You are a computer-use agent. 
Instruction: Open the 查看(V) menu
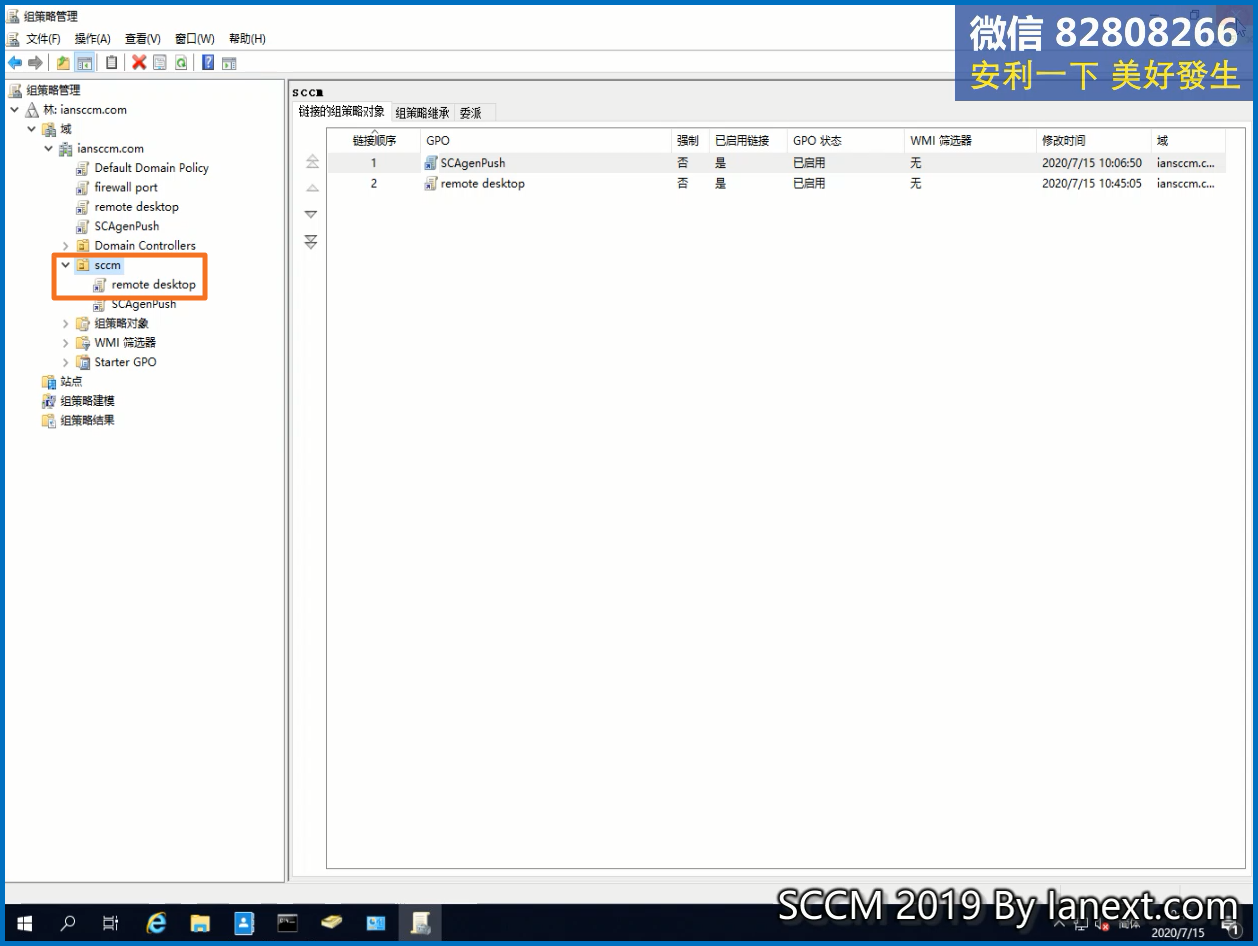pos(142,39)
